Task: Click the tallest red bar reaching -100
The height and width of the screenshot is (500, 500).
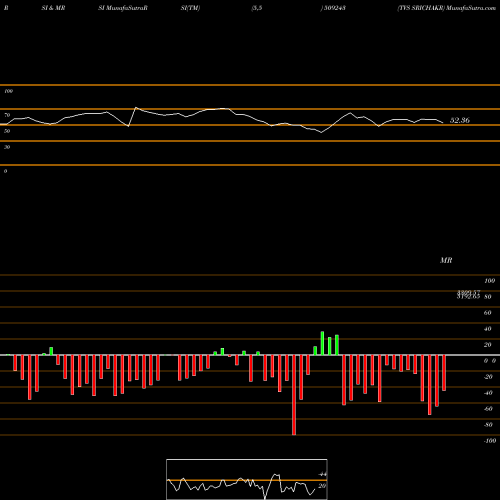Action: click(x=294, y=395)
